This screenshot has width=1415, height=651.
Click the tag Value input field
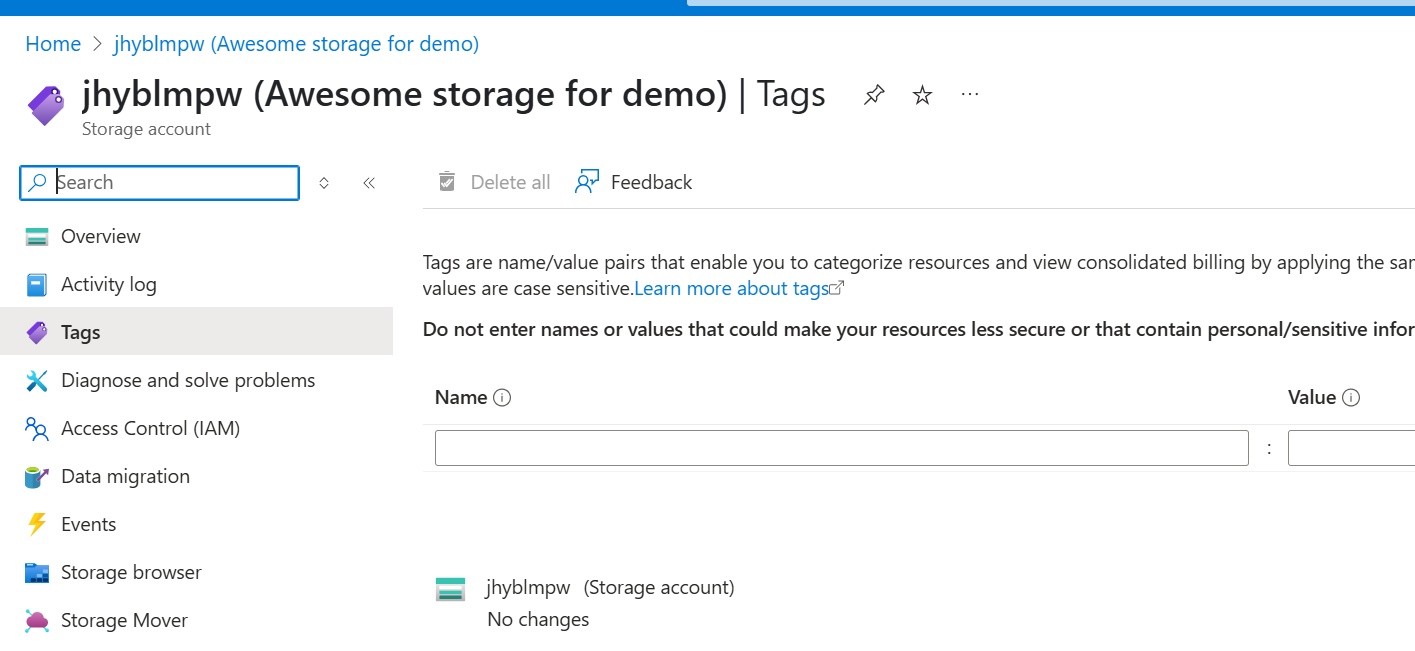[x=1351, y=448]
